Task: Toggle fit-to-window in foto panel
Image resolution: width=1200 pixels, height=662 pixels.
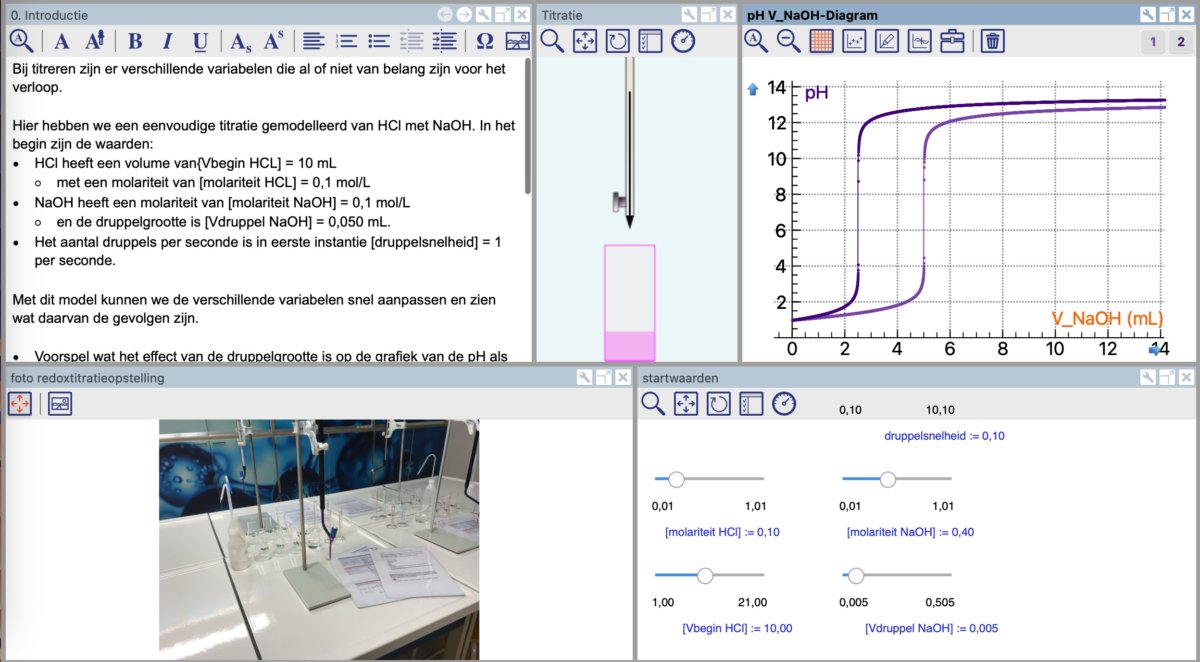Action: tap(21, 404)
